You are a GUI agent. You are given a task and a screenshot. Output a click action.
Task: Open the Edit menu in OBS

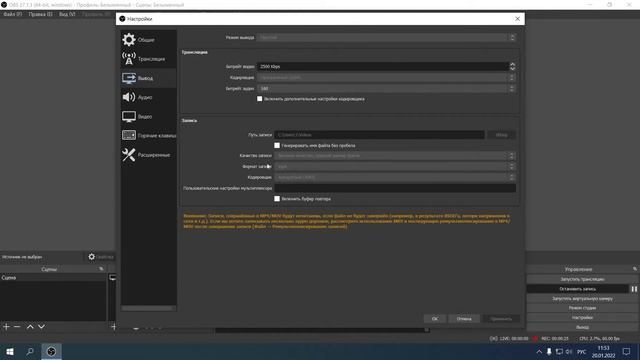coord(40,14)
